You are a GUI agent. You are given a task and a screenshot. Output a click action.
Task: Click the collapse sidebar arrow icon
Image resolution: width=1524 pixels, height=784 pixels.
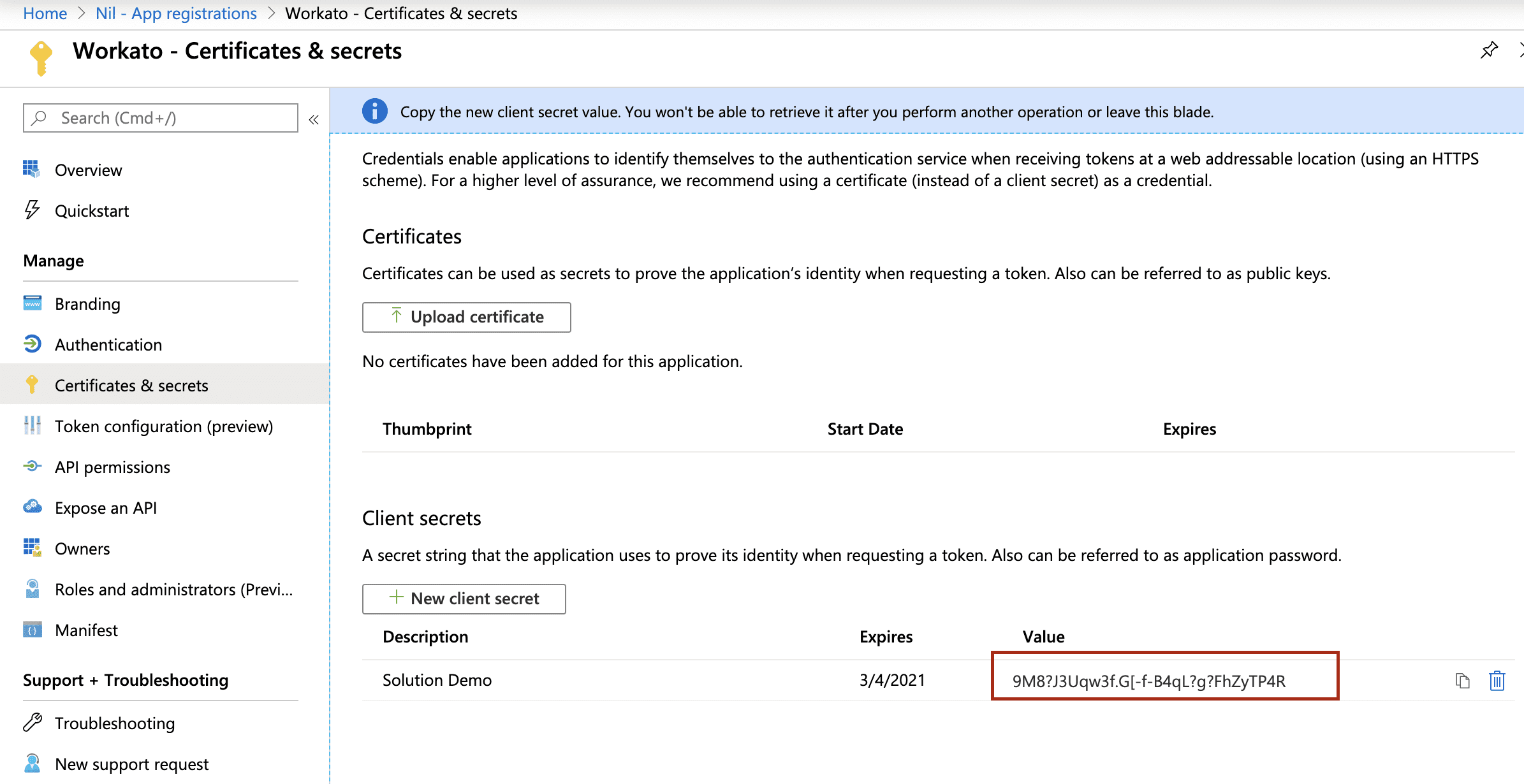314,119
